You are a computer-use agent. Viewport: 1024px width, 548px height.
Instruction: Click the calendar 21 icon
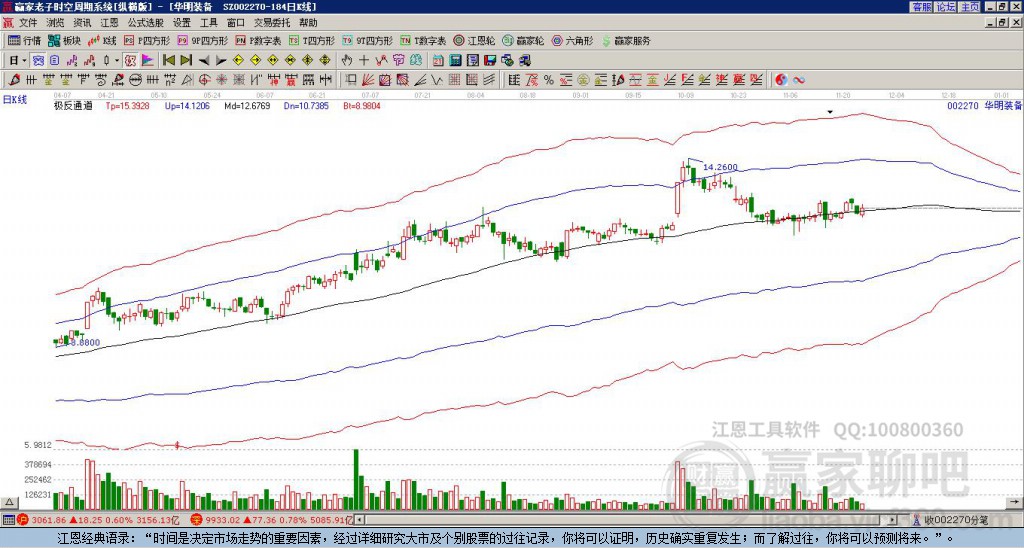[x=438, y=60]
